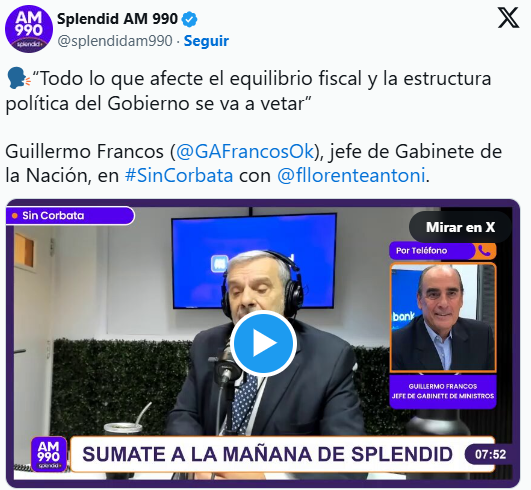The height and width of the screenshot is (490, 531).
Task: Click the Seguir follow link
Action: 206,41
